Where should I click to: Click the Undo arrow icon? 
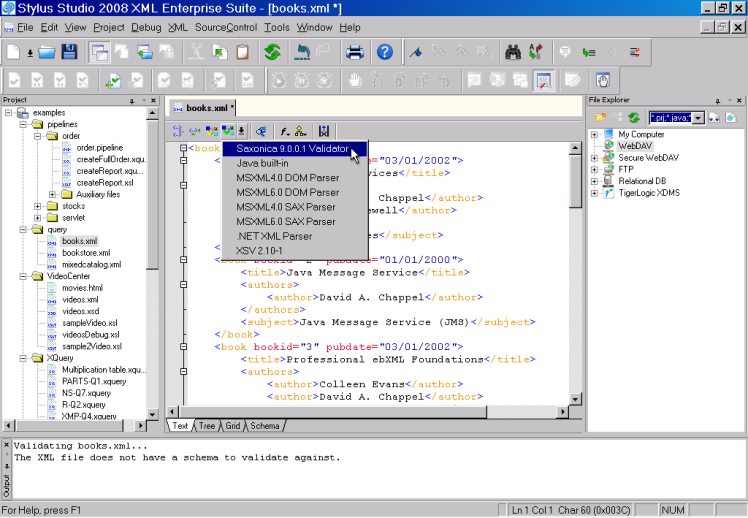(302, 52)
